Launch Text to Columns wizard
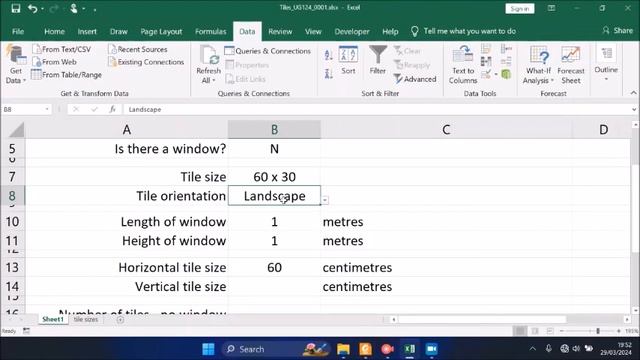 click(463, 65)
